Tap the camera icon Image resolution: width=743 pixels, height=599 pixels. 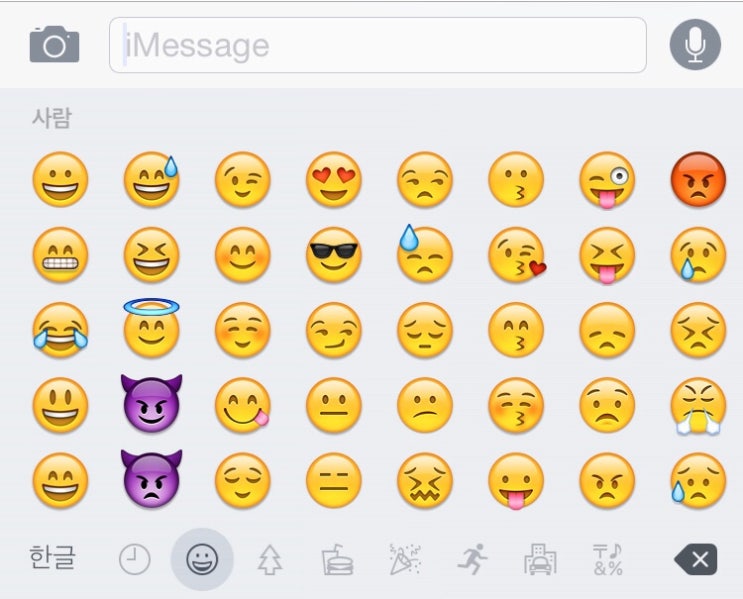click(54, 45)
